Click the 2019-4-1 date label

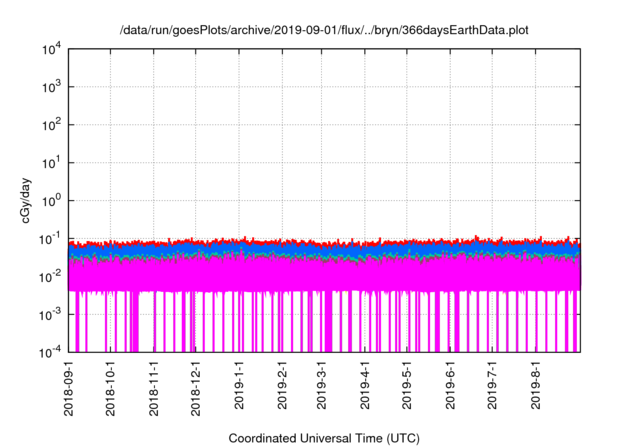coord(365,384)
